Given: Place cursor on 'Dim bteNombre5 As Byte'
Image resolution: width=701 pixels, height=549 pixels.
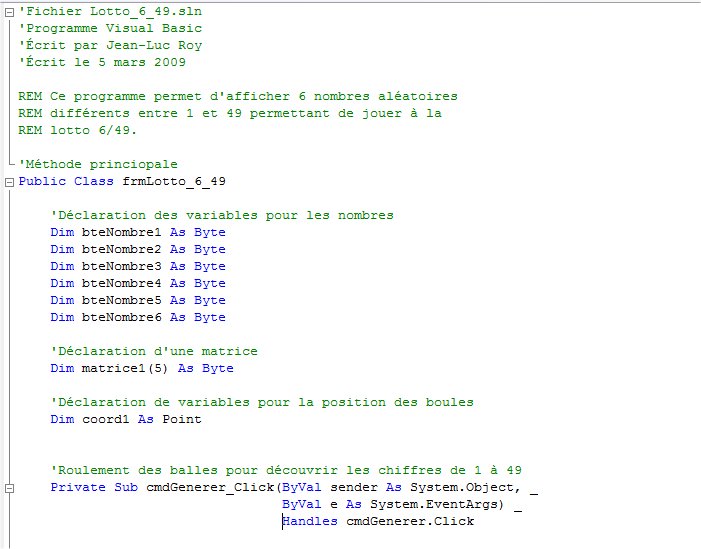Looking at the screenshot, I should [x=138, y=300].
